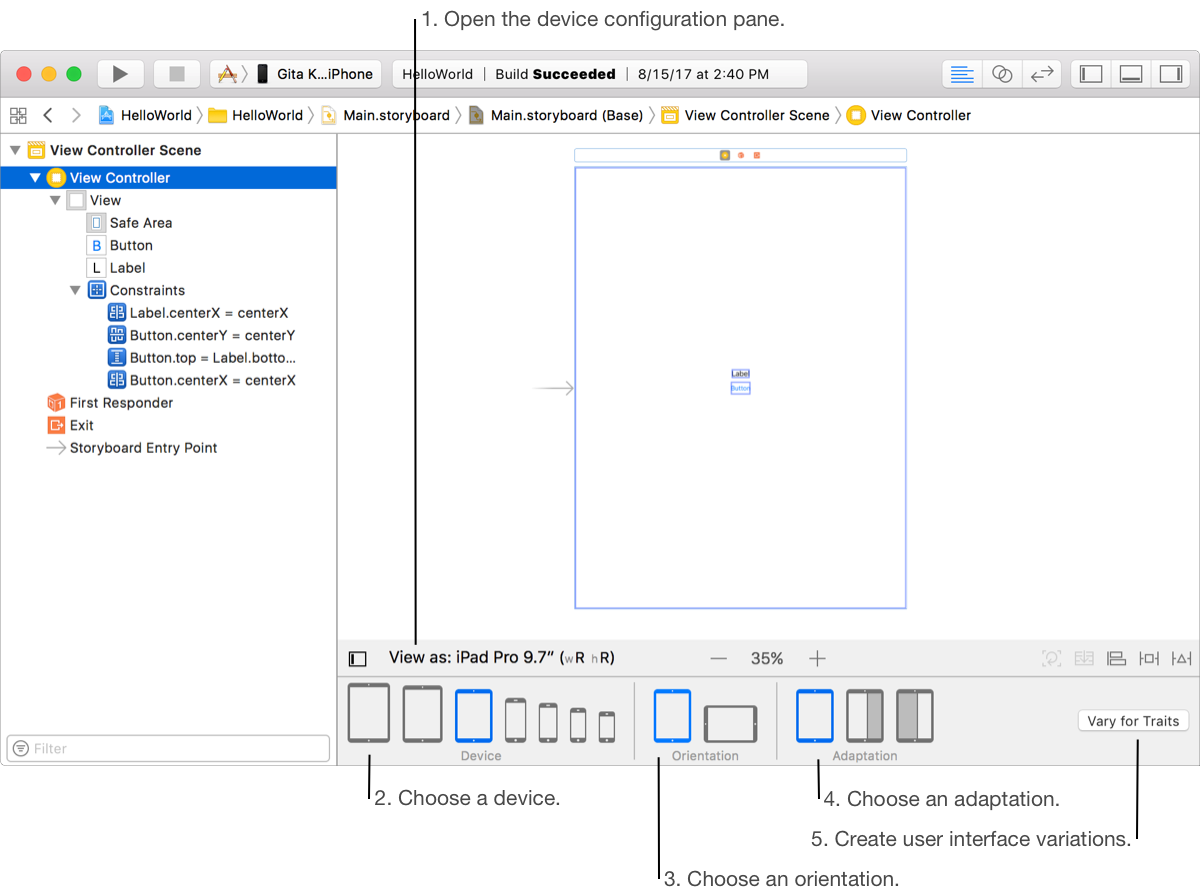This screenshot has height=896, width=1200.
Task: Zoom in canvas with plus button
Action: coord(817,658)
